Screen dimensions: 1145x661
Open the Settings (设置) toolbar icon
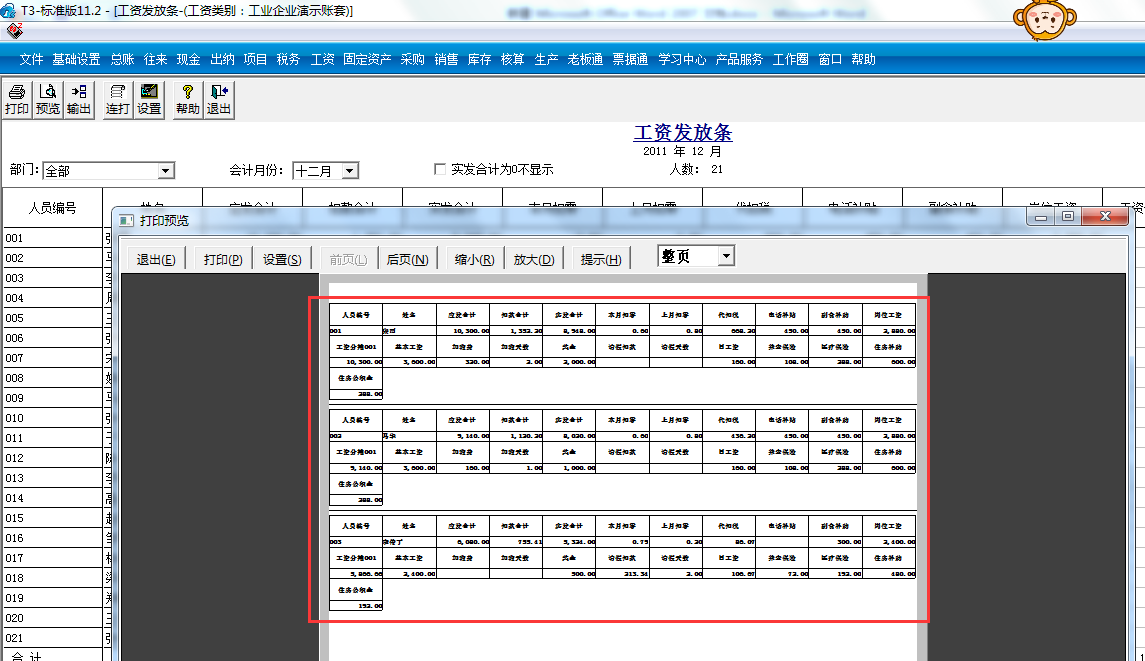click(150, 99)
